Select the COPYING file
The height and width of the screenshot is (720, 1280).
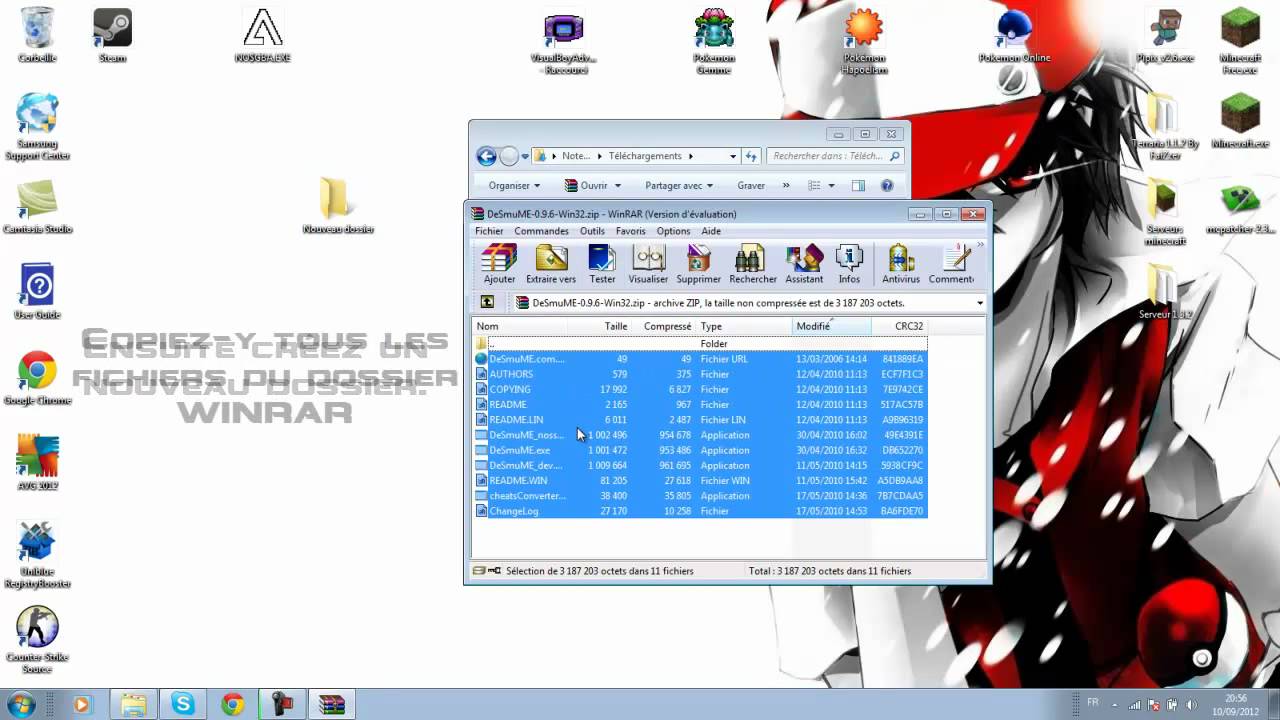[700, 389]
